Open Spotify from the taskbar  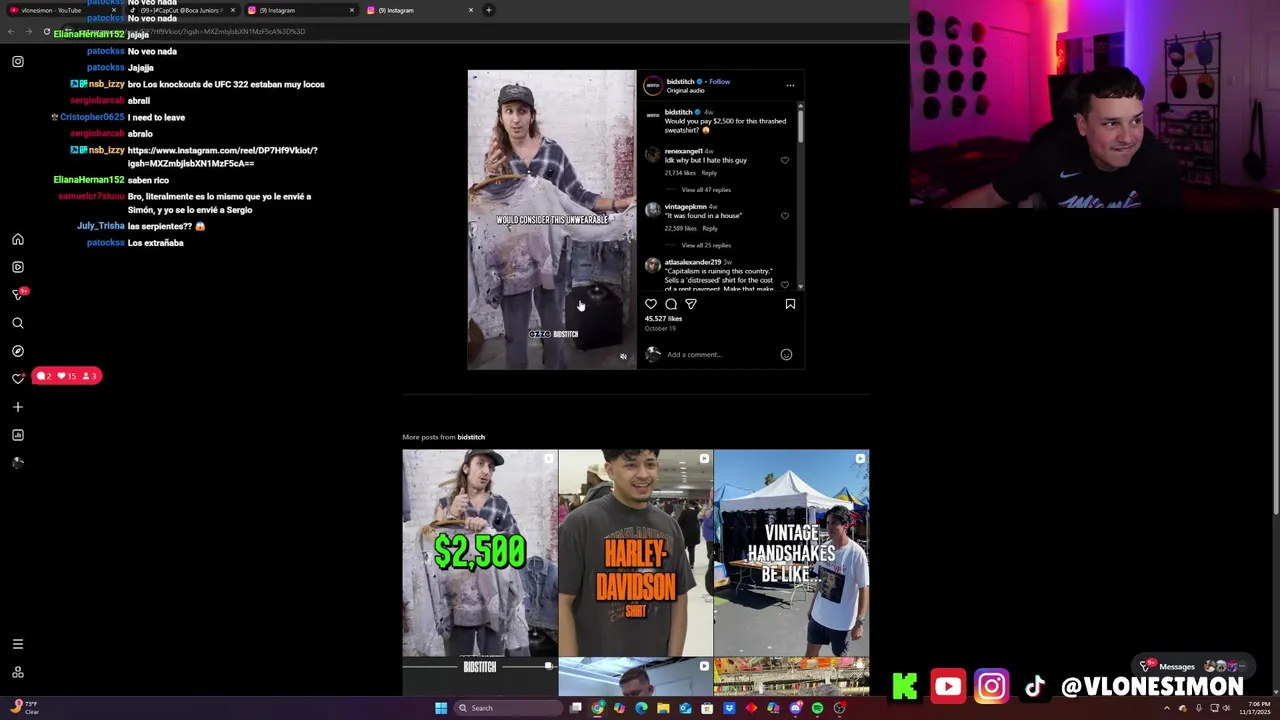(817, 708)
